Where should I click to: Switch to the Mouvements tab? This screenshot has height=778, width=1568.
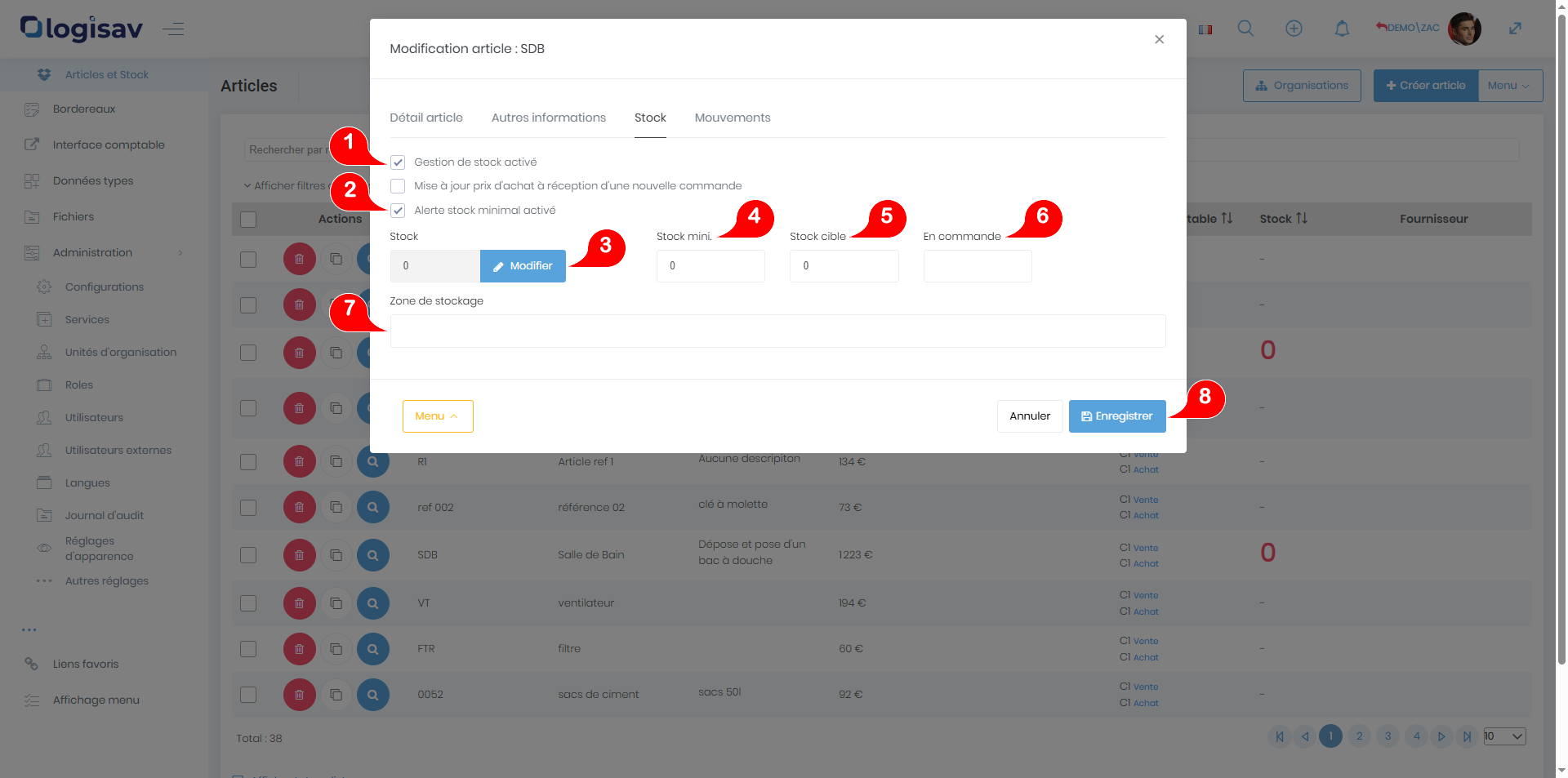(x=732, y=118)
